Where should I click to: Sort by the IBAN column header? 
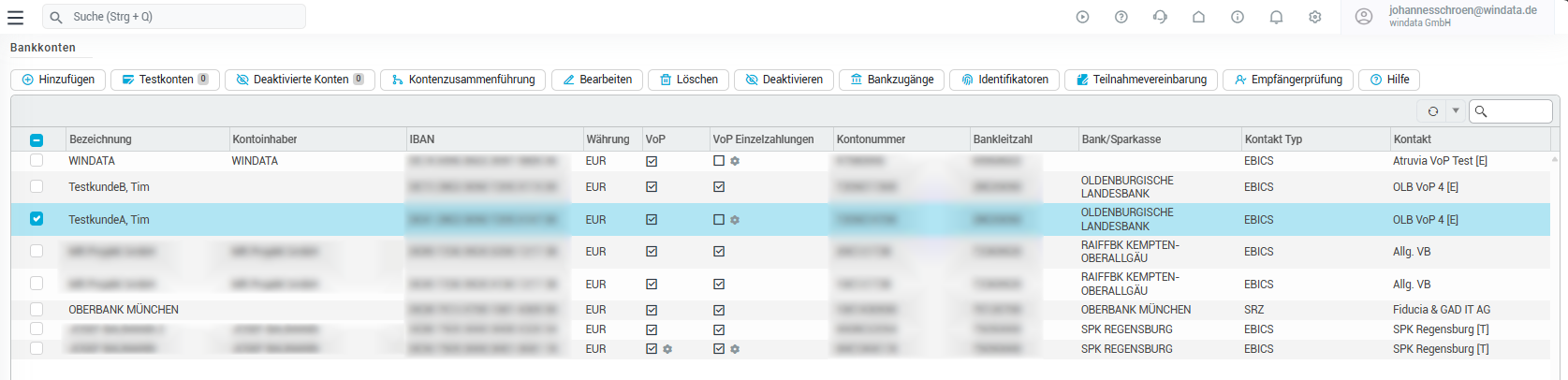[x=422, y=139]
